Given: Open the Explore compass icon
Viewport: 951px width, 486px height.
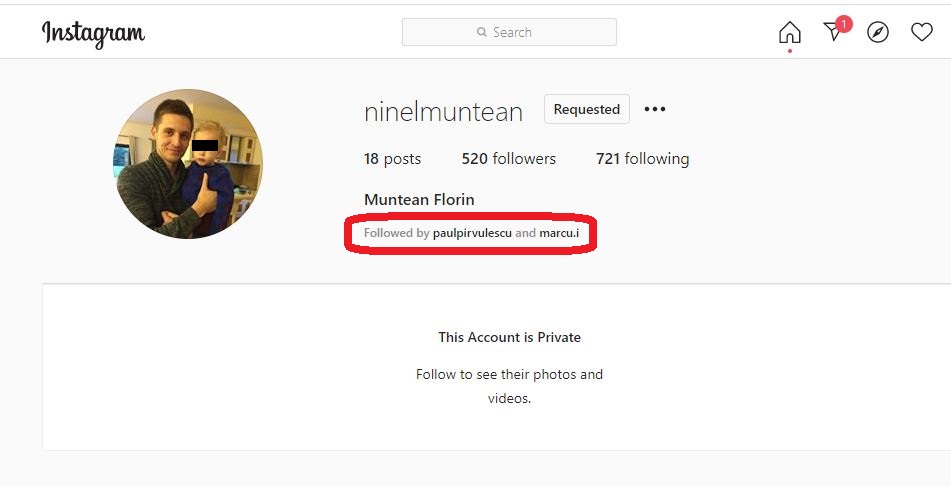Looking at the screenshot, I should pyautogui.click(x=878, y=33).
